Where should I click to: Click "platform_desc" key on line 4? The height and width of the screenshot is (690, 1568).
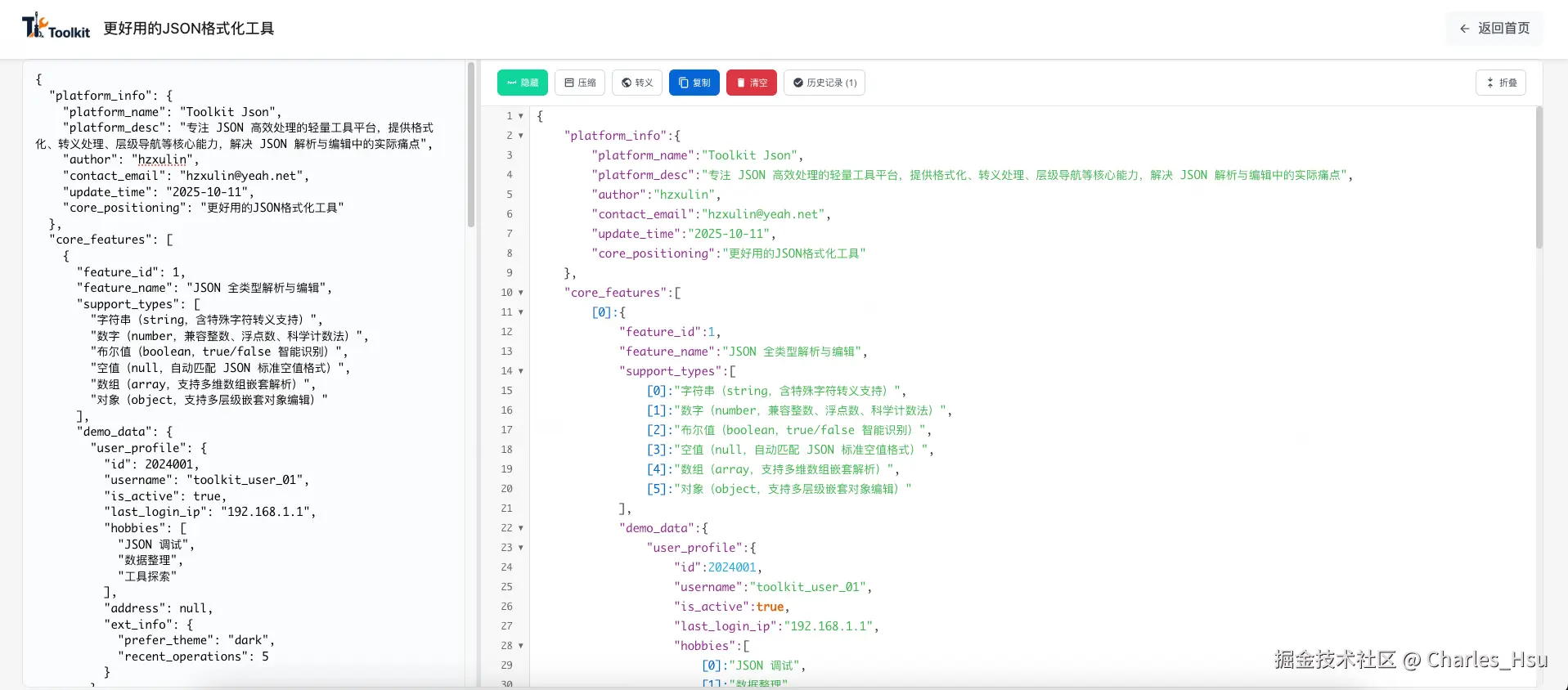[645, 175]
